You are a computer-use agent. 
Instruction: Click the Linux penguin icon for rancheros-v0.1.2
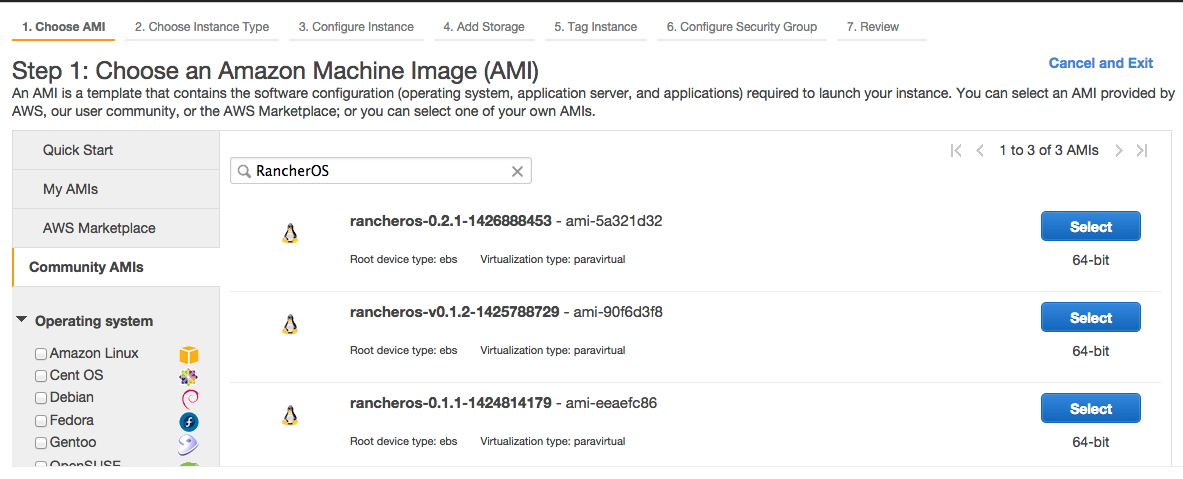point(290,325)
